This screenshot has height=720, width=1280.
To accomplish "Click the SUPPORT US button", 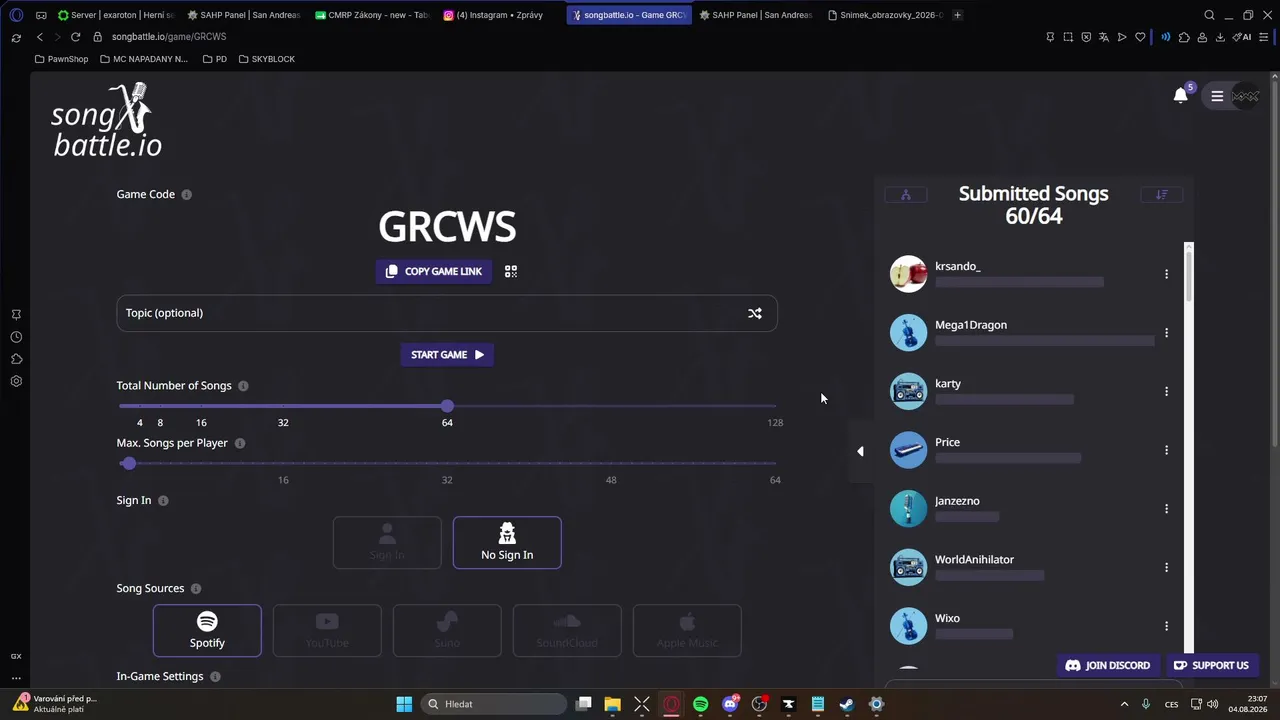I will coord(1211,665).
